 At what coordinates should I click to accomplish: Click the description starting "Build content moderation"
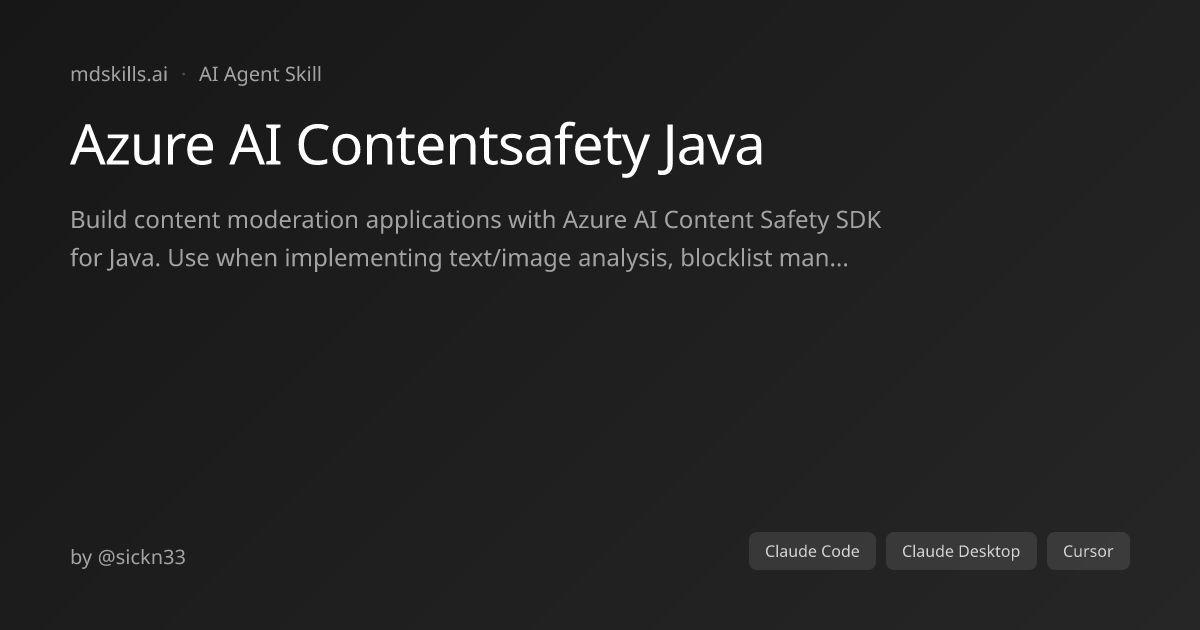click(x=476, y=239)
